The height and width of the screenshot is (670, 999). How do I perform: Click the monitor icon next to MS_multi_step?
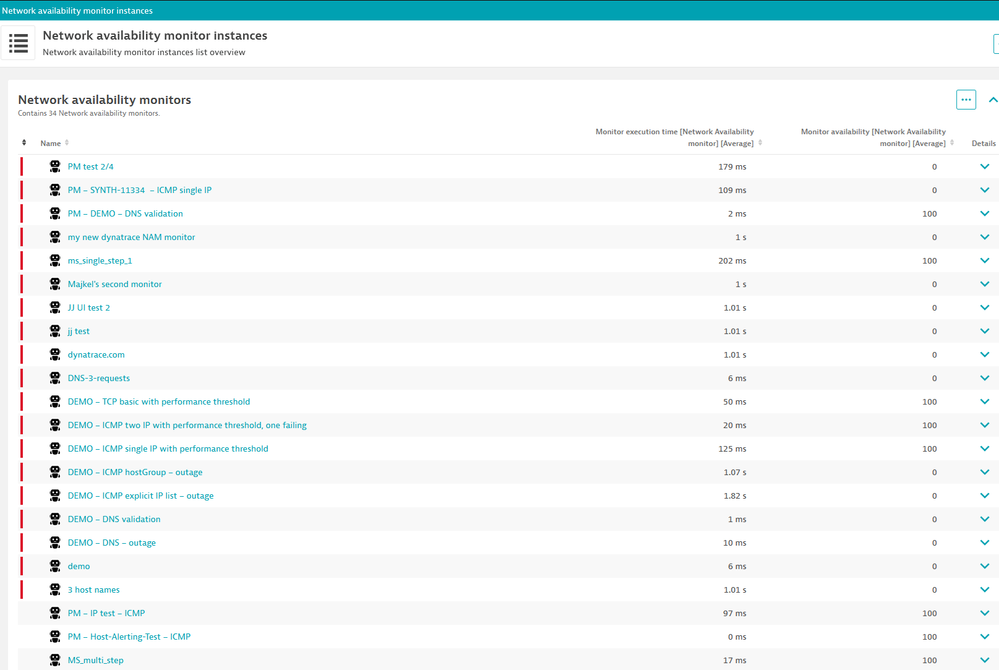[56, 660]
